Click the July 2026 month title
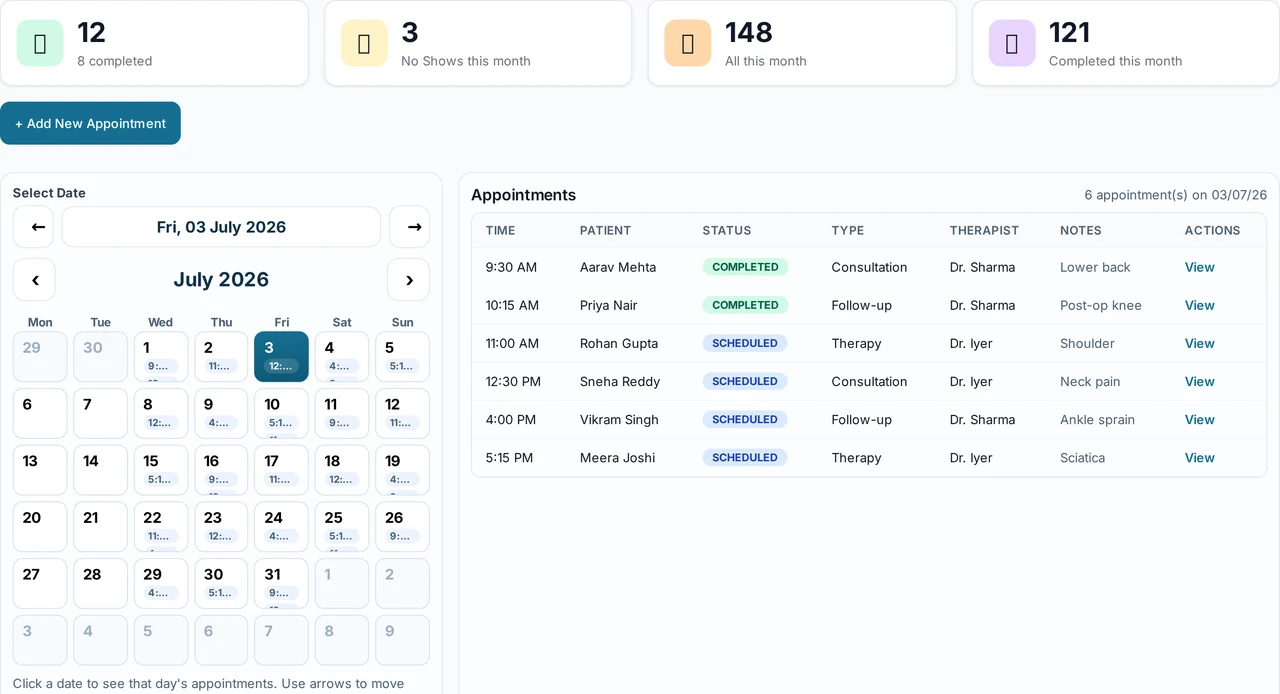The width and height of the screenshot is (1280, 694). pyautogui.click(x=221, y=279)
